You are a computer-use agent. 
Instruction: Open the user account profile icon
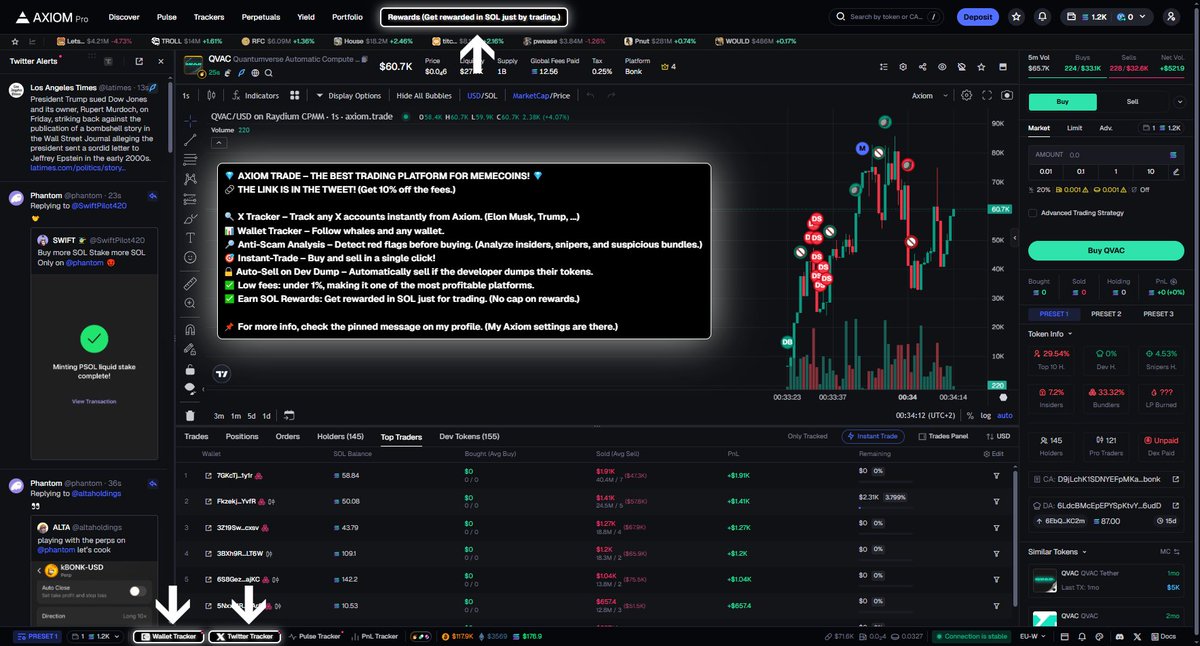[1172, 17]
